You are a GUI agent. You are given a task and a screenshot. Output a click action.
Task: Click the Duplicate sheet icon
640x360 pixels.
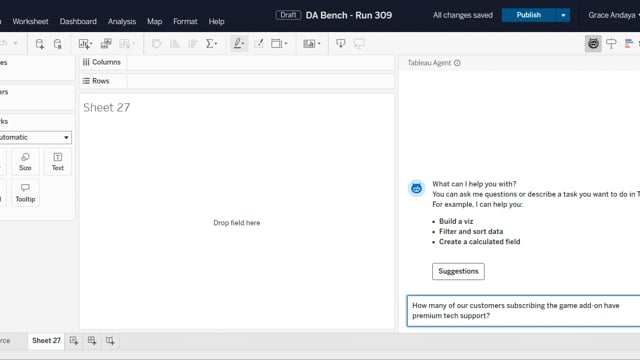[x=106, y=44]
